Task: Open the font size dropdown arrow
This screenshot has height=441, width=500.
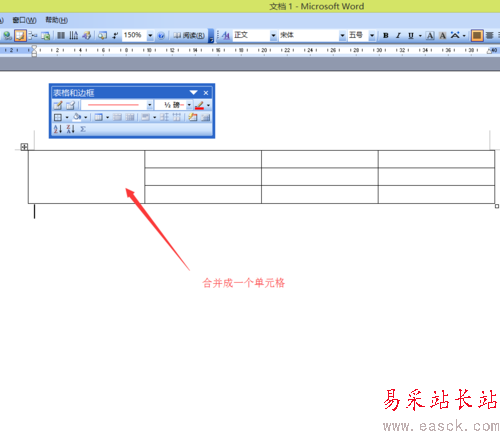Action: (372, 35)
